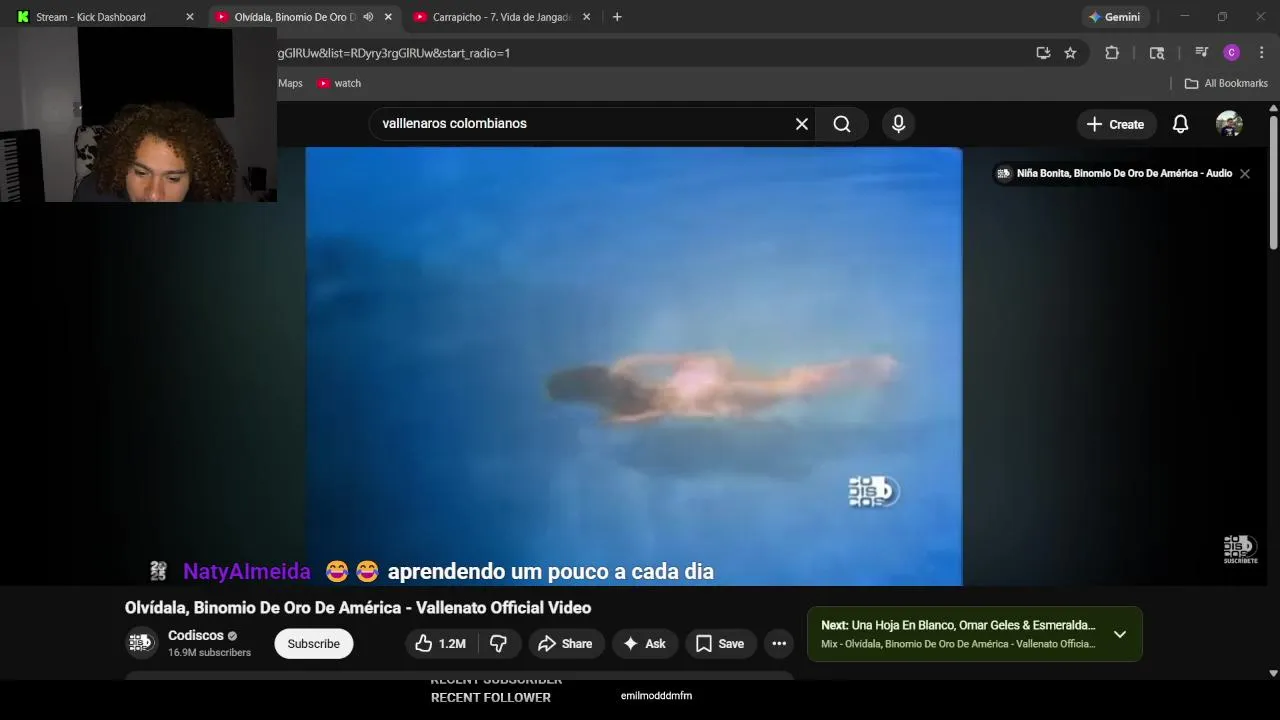
Task: Close the Kick Dashboard tab
Action: click(x=190, y=17)
